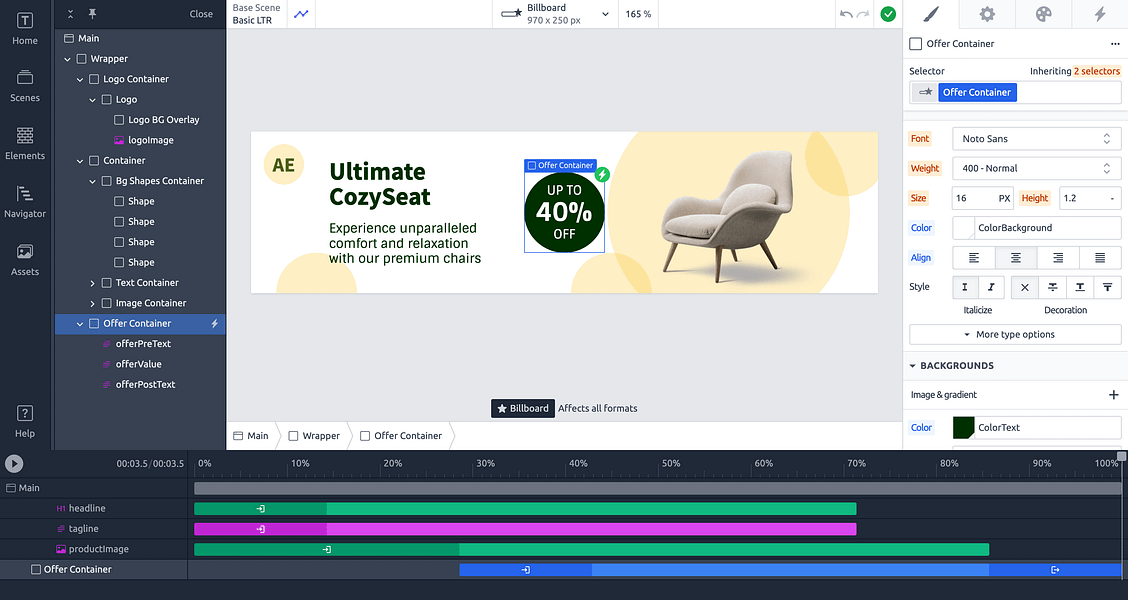Open the Home section in the sidebar
1128x600 pixels.
point(24,29)
